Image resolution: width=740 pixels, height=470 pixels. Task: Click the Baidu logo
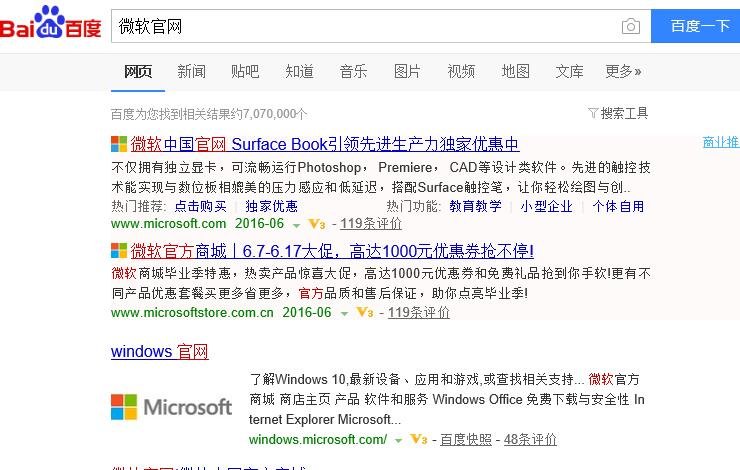(x=51, y=24)
